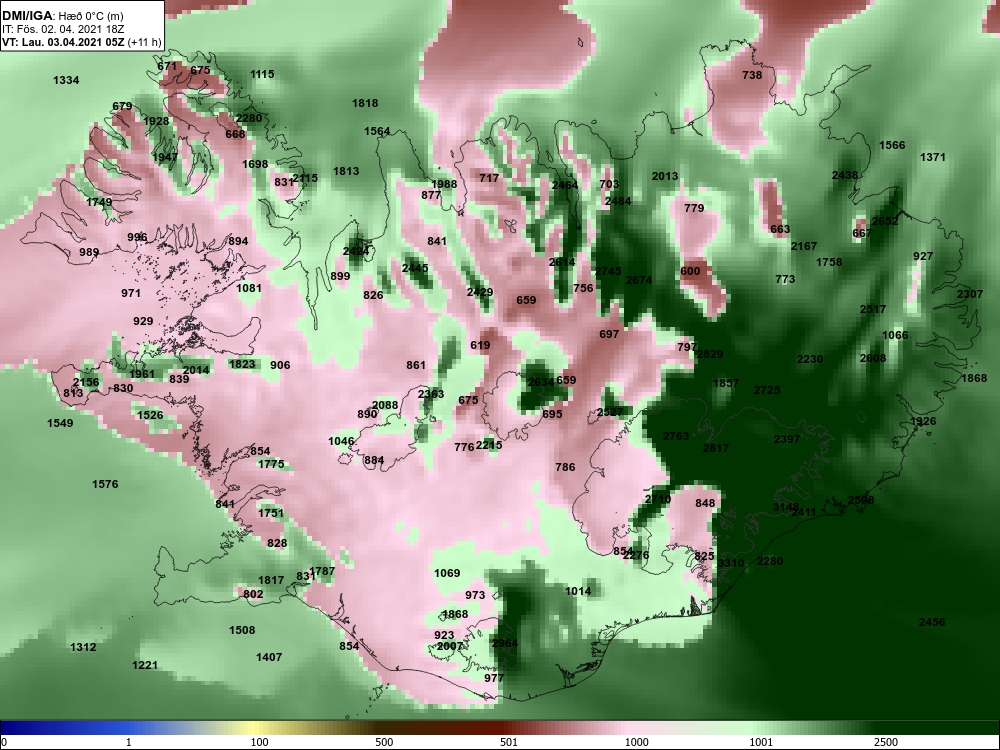Viewport: 1000px width, 750px height.
Task: Click the map value 2115
Action: pyautogui.click(x=305, y=178)
